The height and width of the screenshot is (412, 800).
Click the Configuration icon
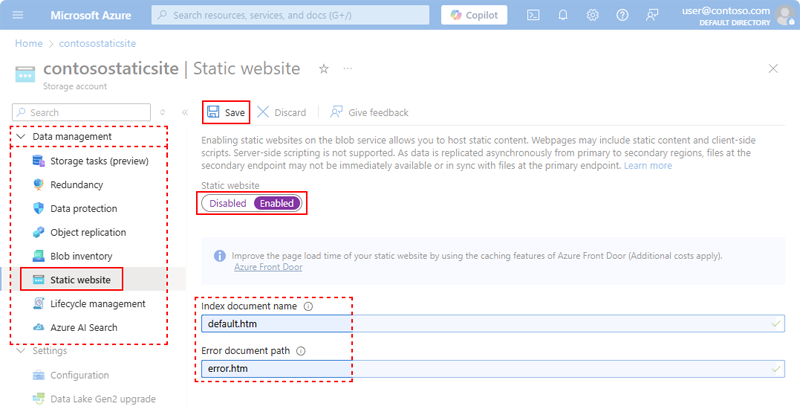38,375
